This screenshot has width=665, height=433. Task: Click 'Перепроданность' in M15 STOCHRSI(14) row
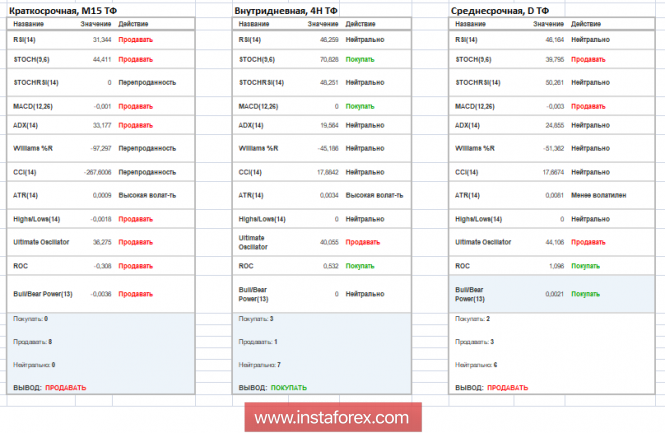point(147,83)
